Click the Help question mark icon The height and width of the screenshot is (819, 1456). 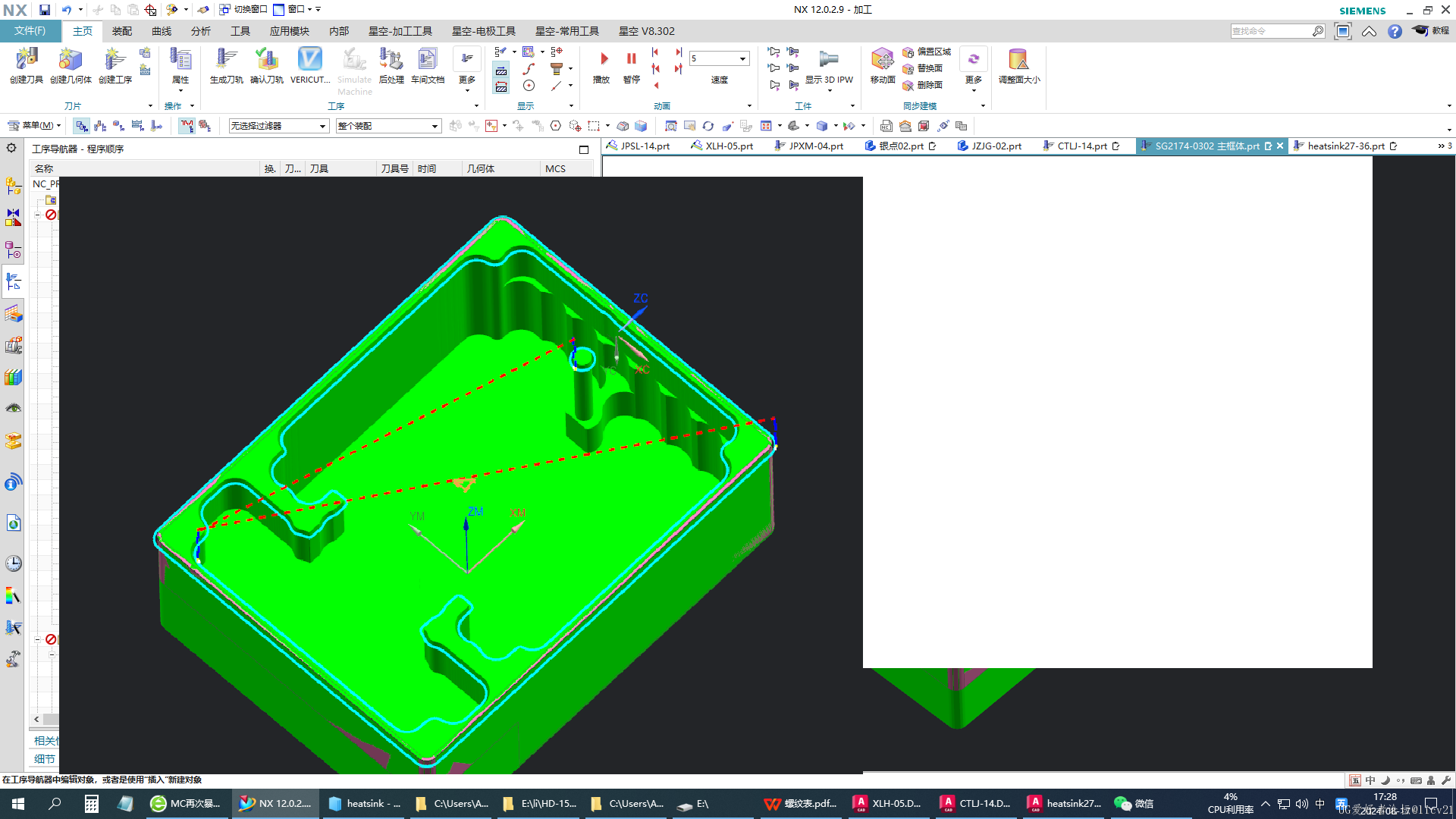pos(1395,31)
